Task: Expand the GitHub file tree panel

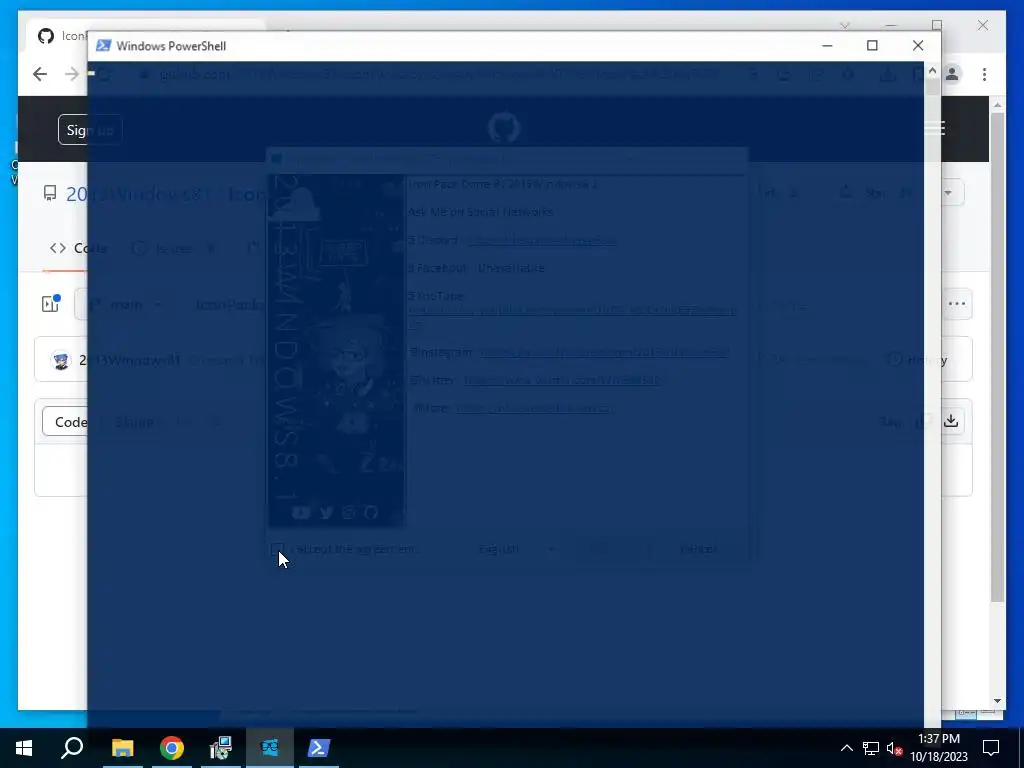Action: [51, 303]
